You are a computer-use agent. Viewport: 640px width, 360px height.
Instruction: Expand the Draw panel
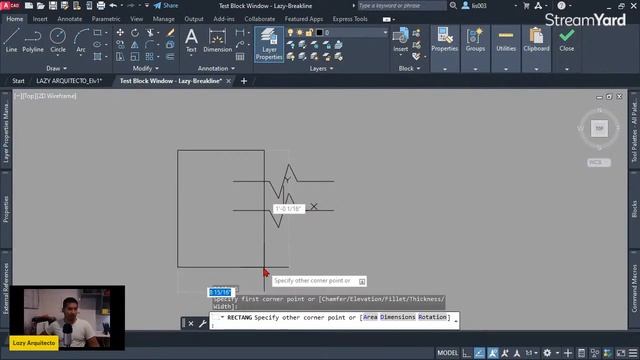tap(56, 69)
